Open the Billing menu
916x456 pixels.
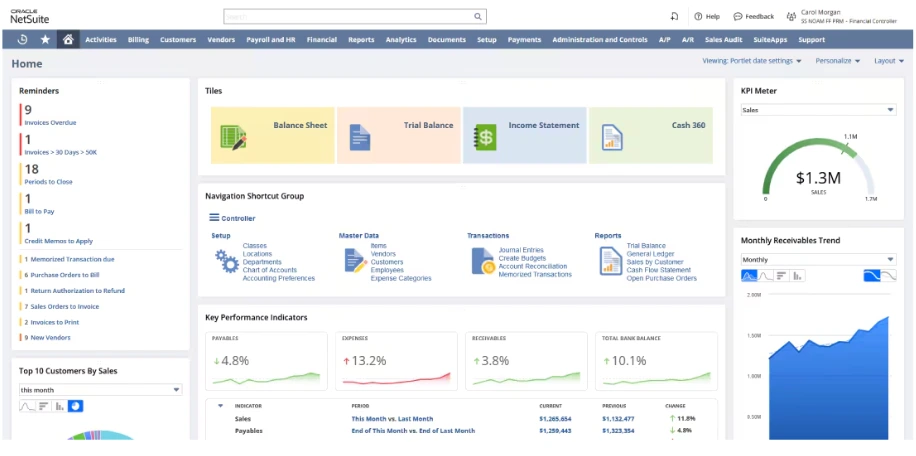[x=138, y=40]
